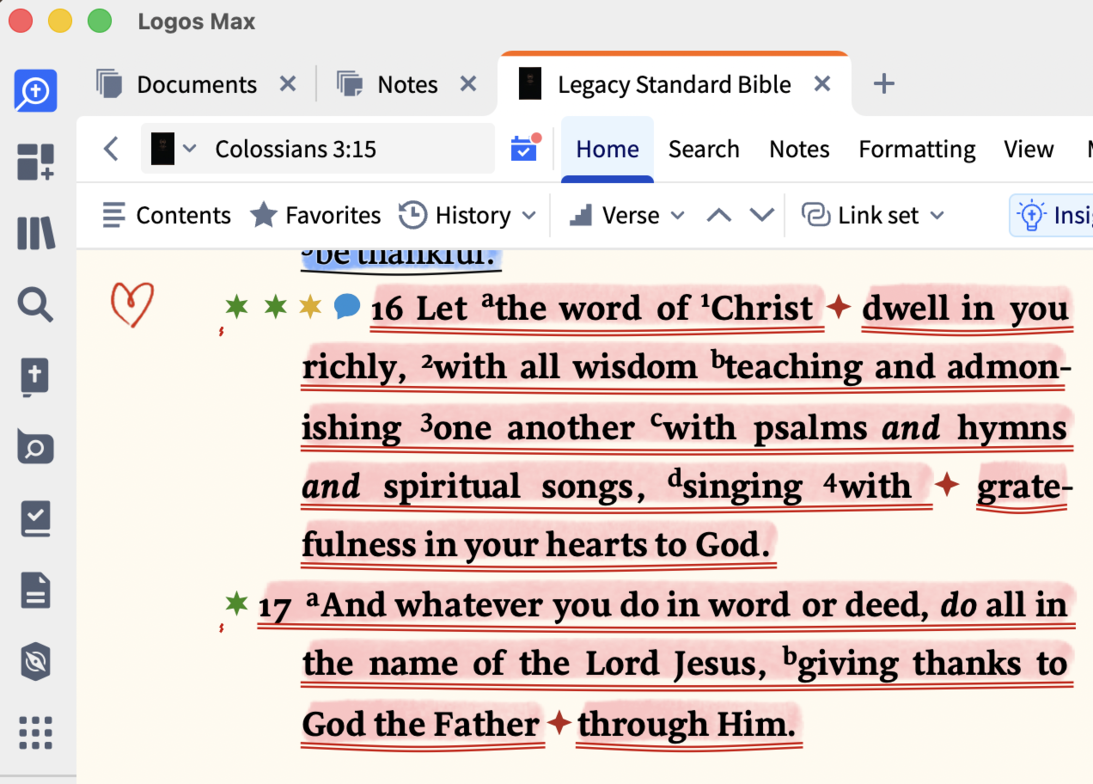Open the Home ribbon tab
This screenshot has width=1093, height=784.
click(x=607, y=149)
